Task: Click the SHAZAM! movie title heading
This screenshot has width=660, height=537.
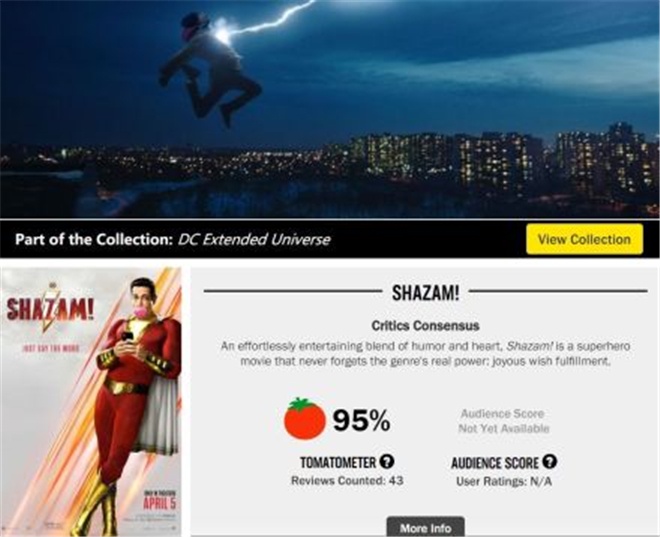Action: click(x=426, y=292)
